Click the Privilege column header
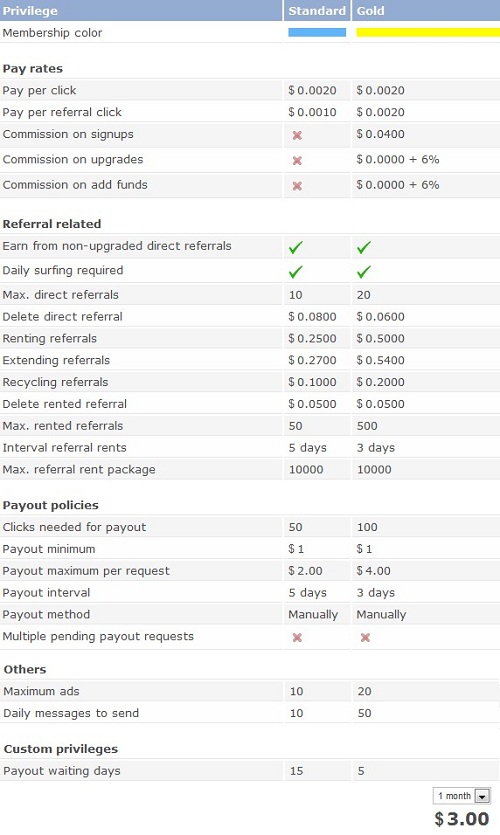500x835 pixels. (x=30, y=11)
